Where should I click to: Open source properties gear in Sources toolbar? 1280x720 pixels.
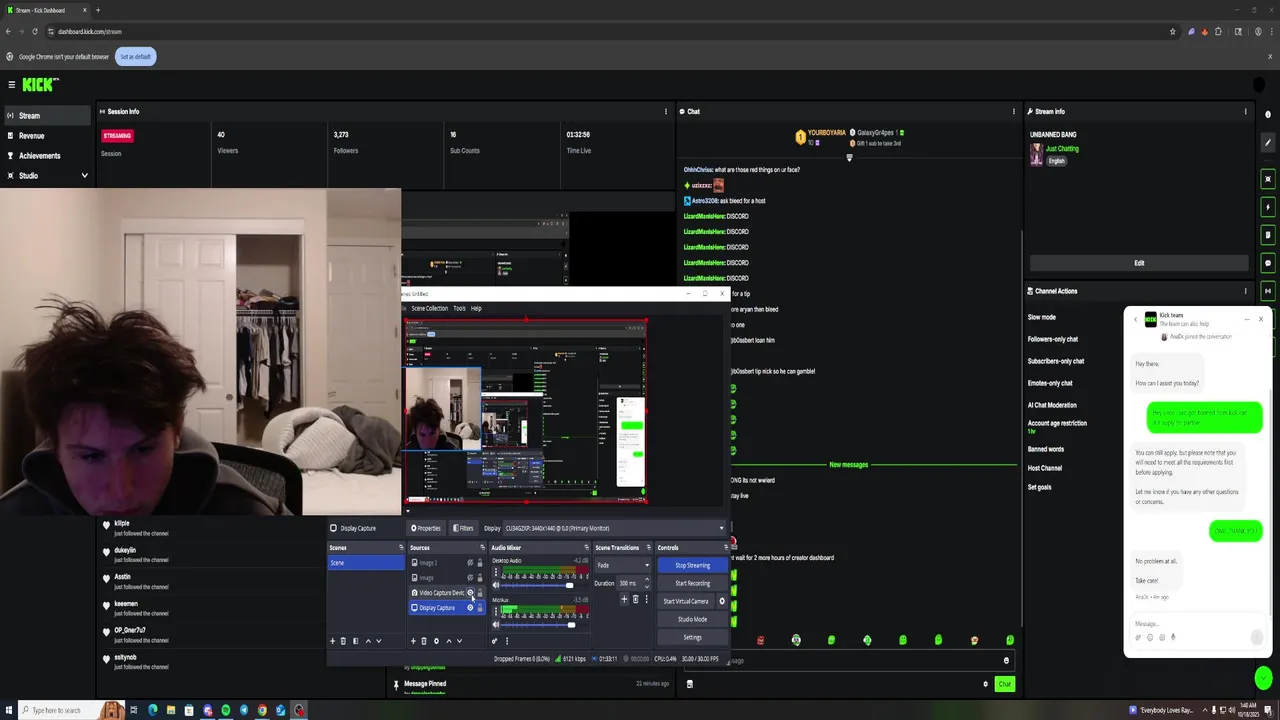436,641
